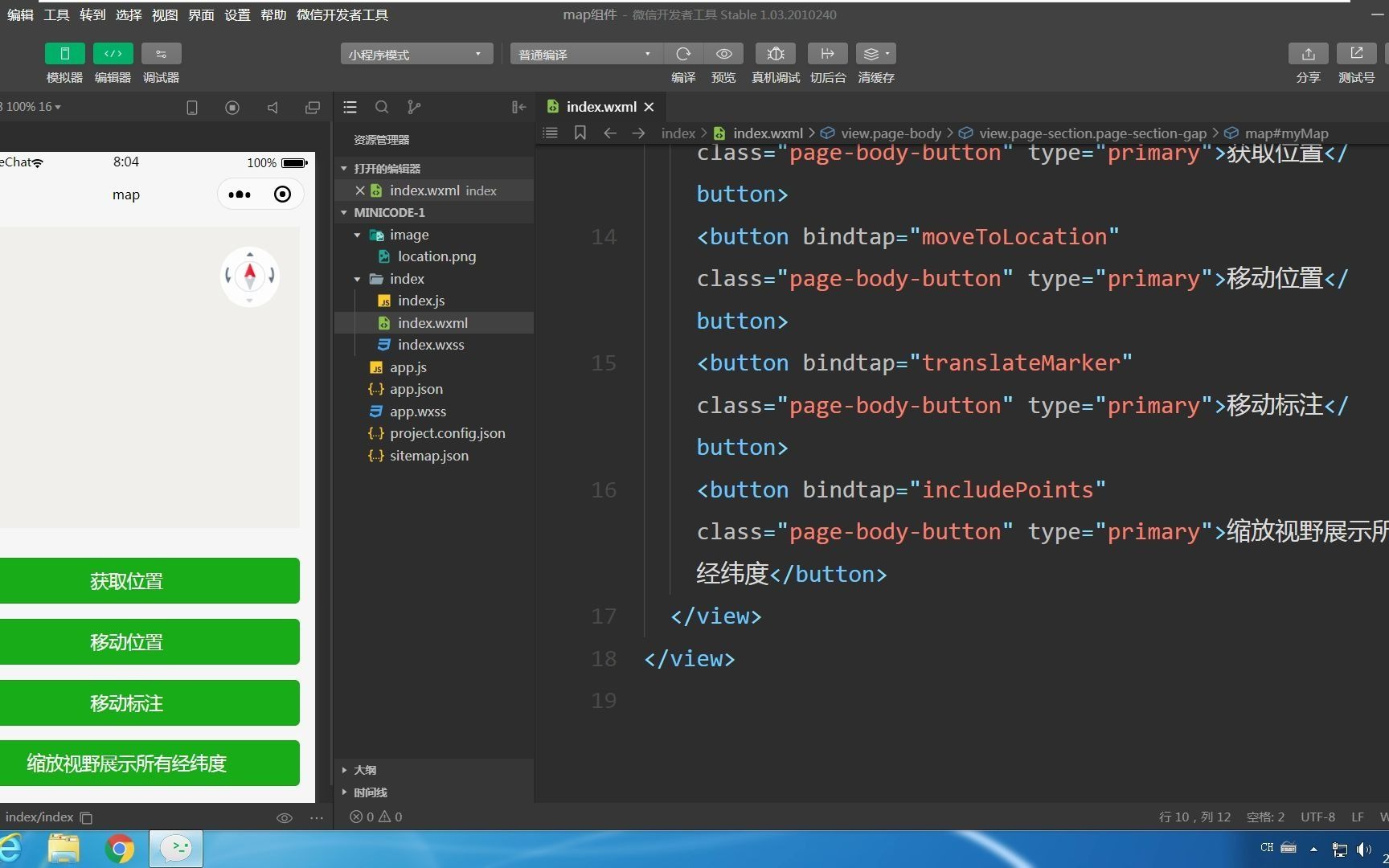Toggle the simulator panel button
1389x868 pixels.
point(64,54)
